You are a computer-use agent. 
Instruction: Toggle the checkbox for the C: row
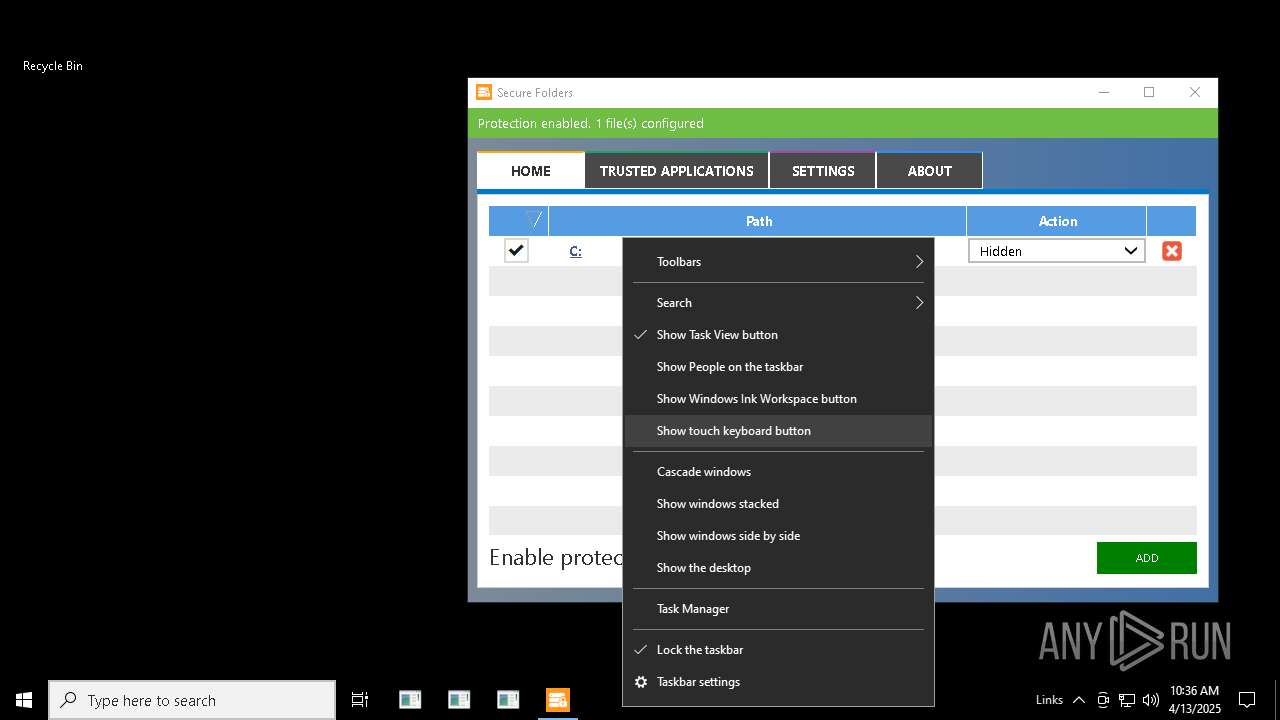[516, 251]
